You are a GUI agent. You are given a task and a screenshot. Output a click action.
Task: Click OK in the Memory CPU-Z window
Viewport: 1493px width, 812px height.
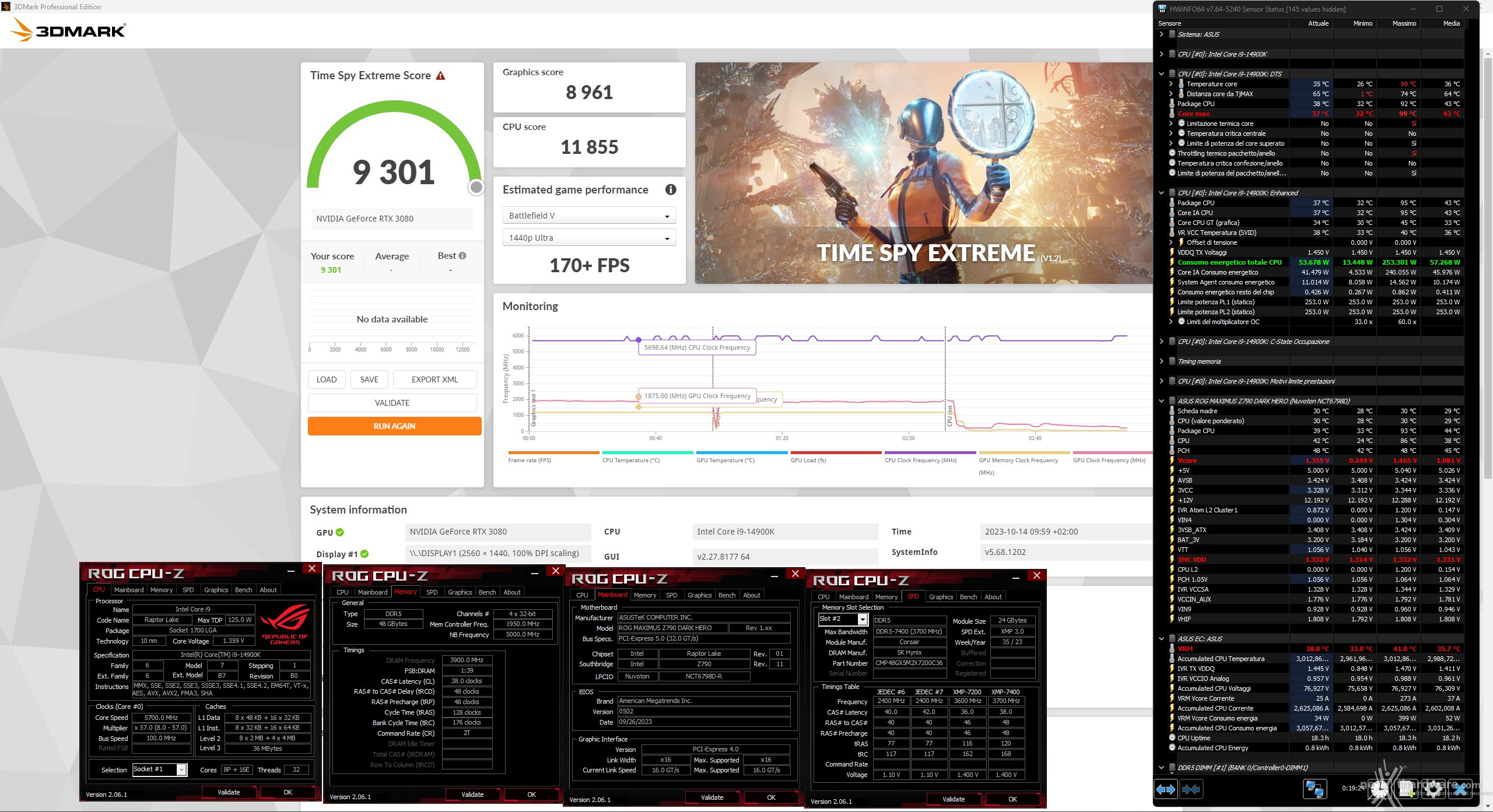(531, 795)
